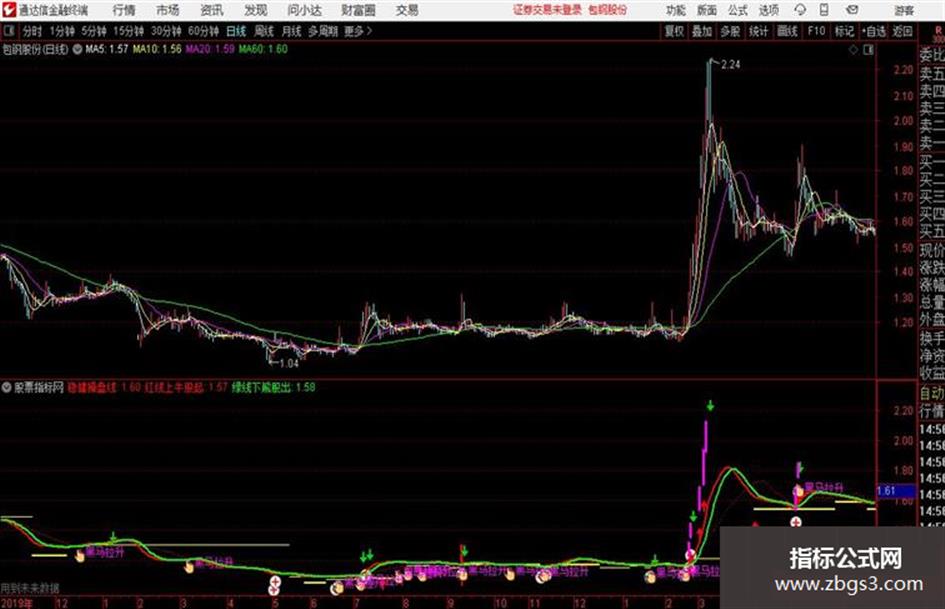945x609 pixels.
Task: Click the 画线 drawing toolbar button
Action: [x=787, y=31]
